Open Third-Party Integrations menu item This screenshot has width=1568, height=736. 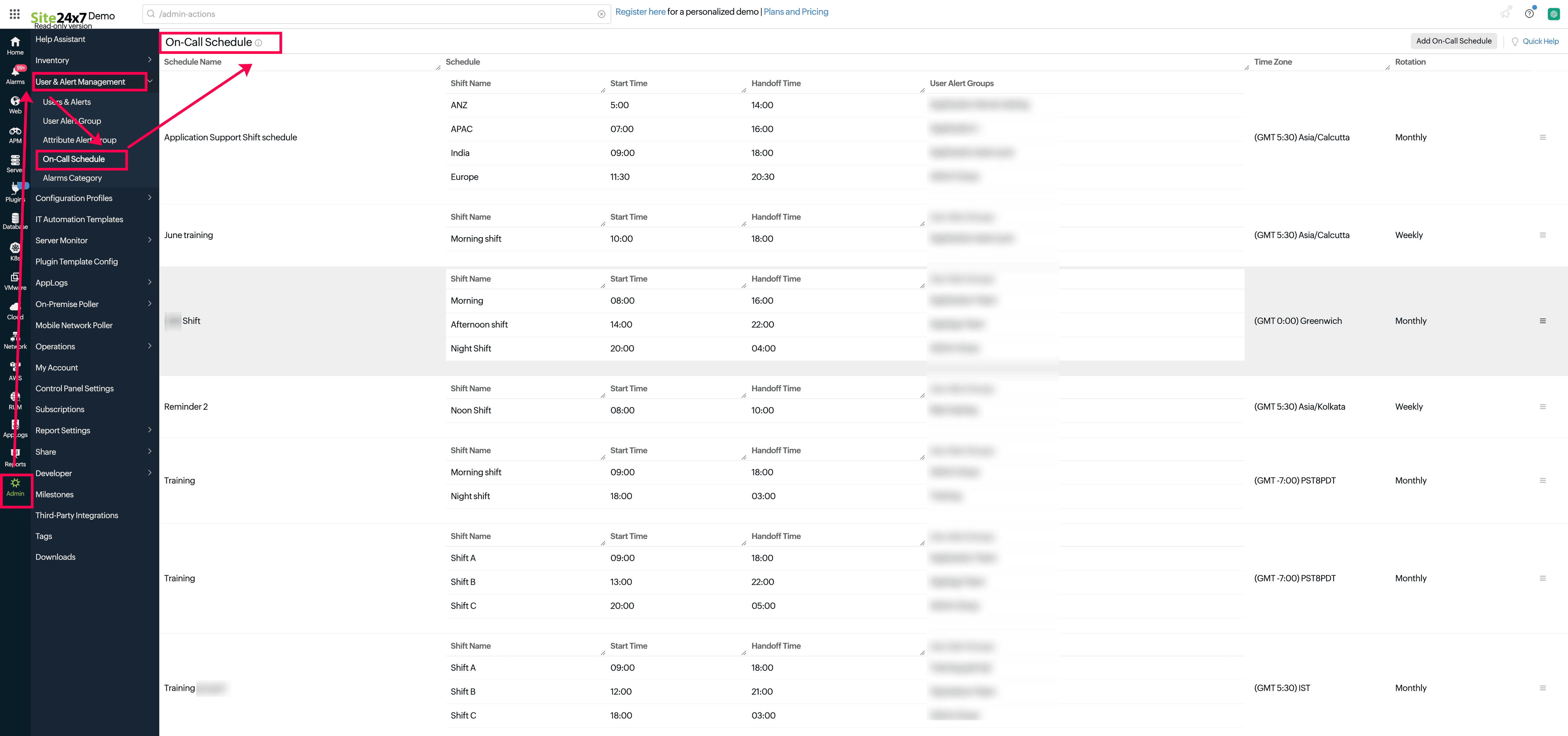pyautogui.click(x=77, y=515)
